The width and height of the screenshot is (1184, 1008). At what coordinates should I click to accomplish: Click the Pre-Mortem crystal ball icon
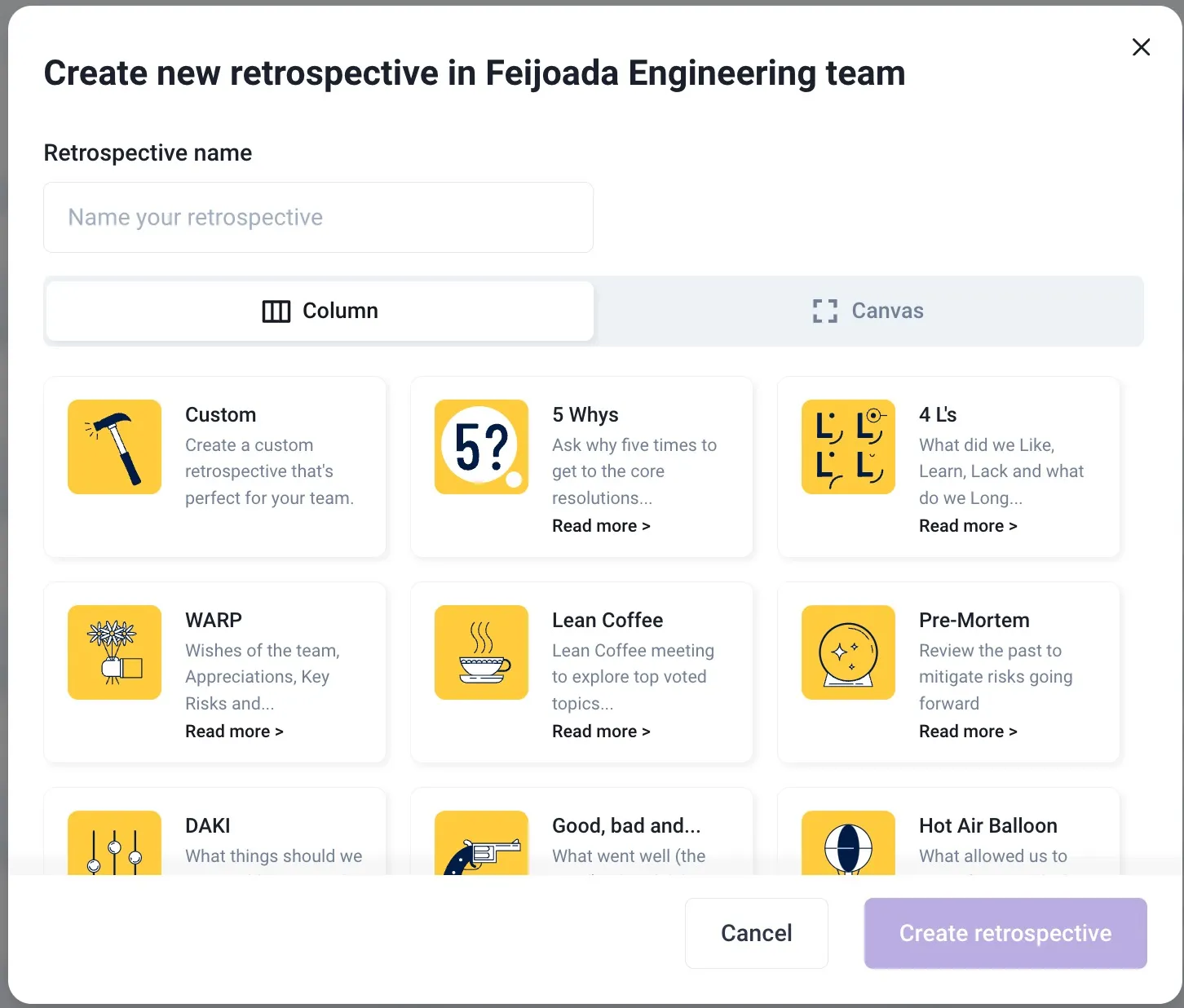(x=848, y=652)
